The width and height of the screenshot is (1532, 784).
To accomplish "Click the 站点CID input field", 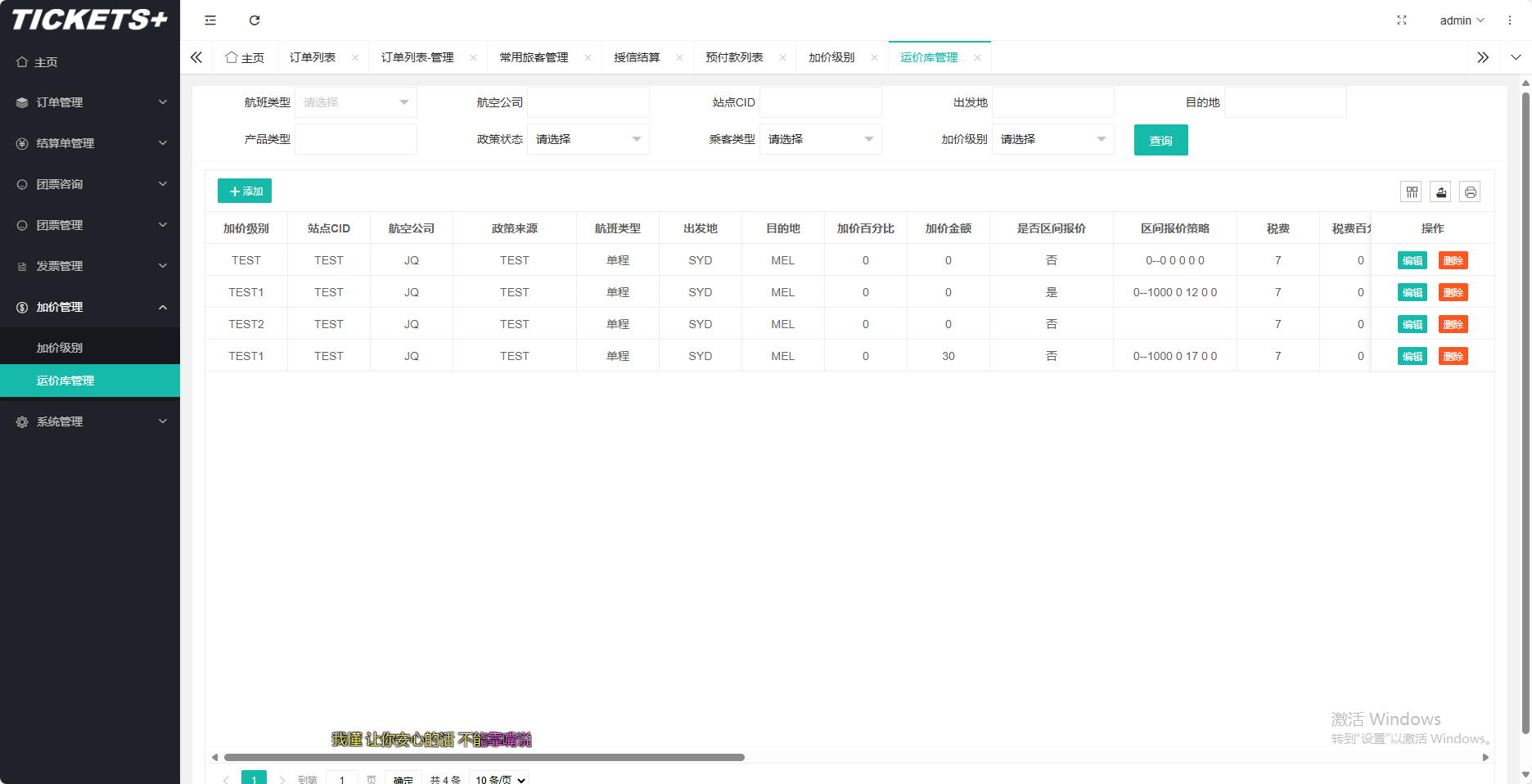I will pos(821,102).
